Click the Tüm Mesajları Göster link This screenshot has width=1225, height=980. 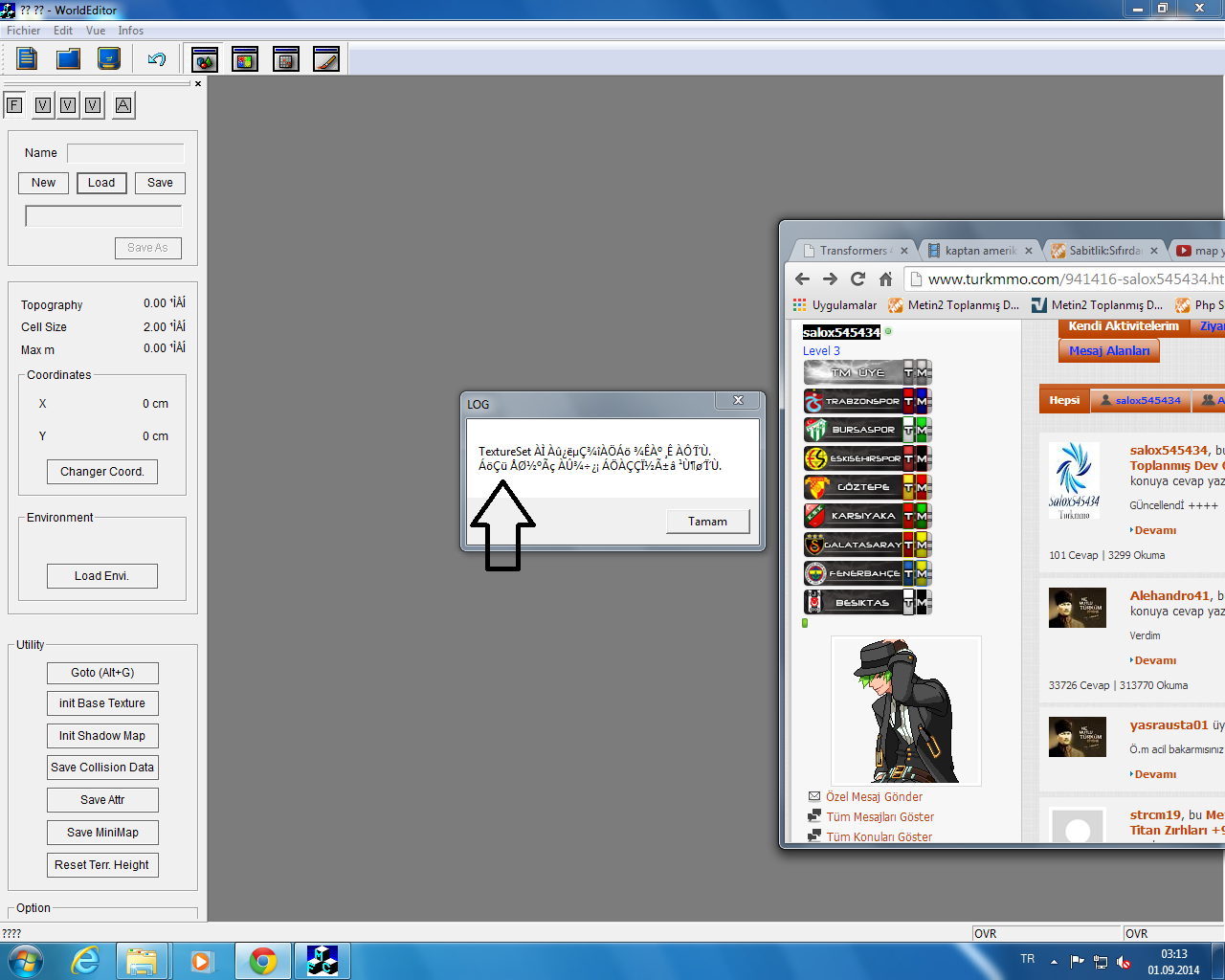tap(880, 816)
